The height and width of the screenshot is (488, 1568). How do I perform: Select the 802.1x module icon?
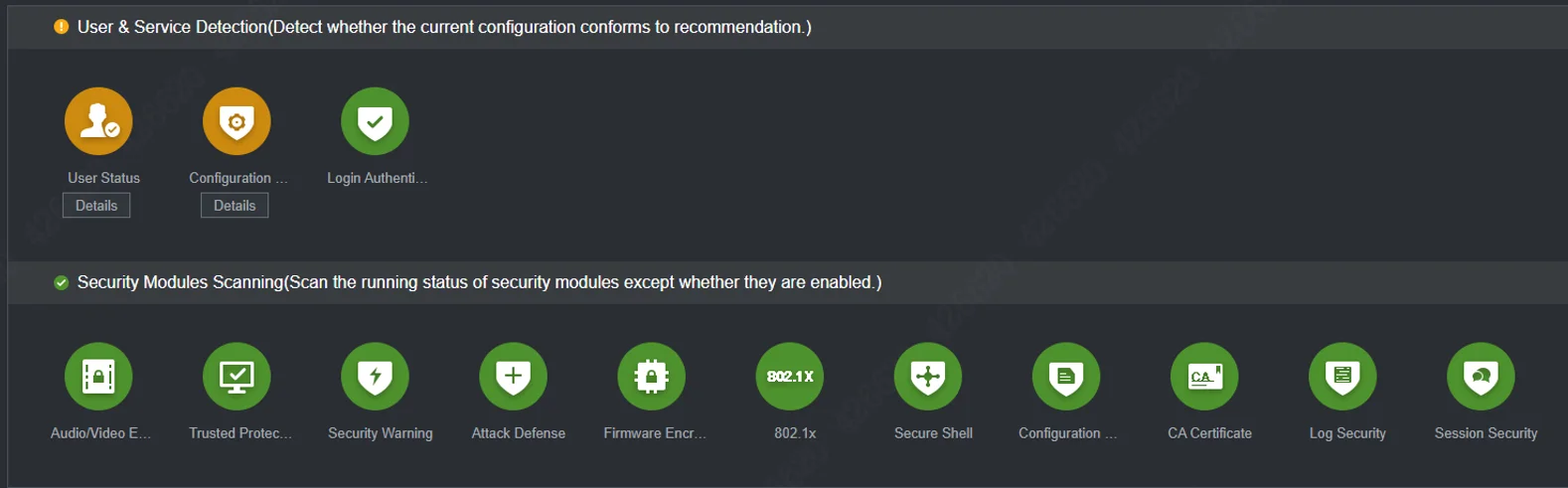[x=790, y=377]
